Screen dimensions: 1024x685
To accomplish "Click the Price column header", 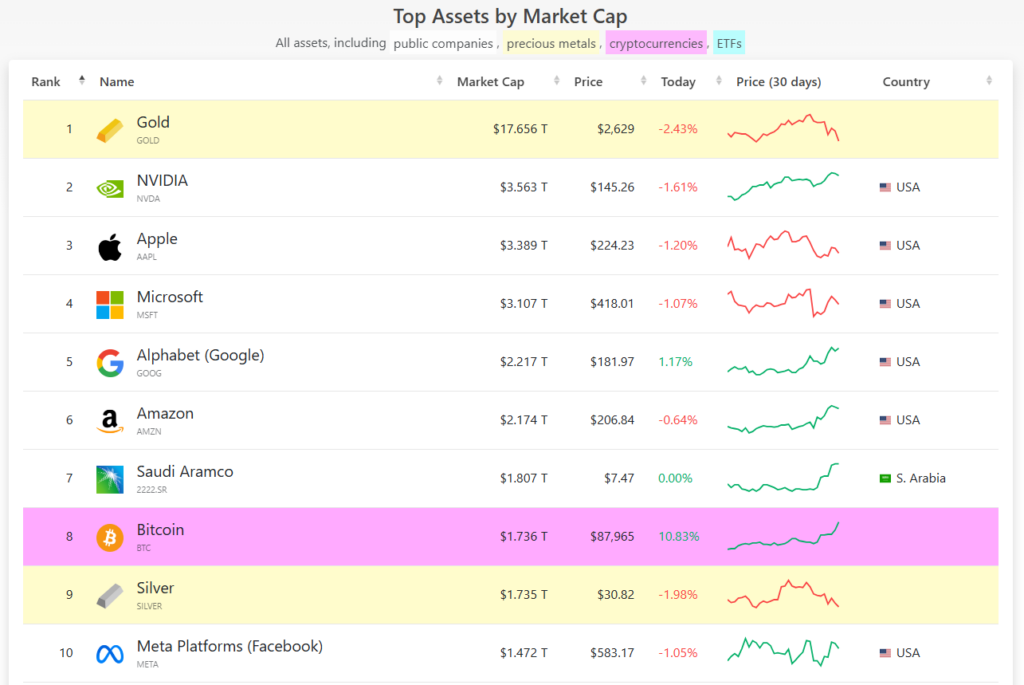I will coord(588,82).
